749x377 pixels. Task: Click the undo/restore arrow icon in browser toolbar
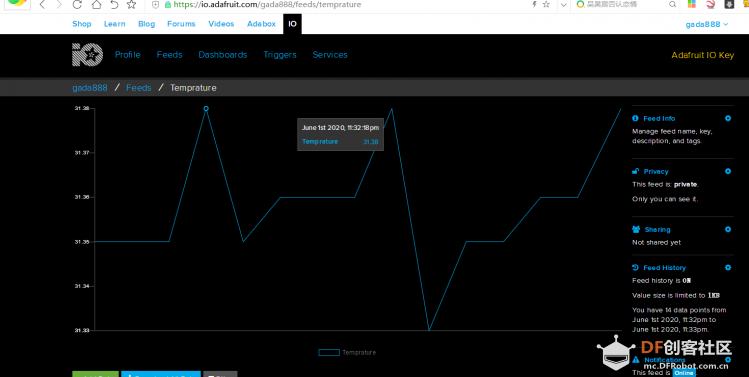(x=114, y=5)
